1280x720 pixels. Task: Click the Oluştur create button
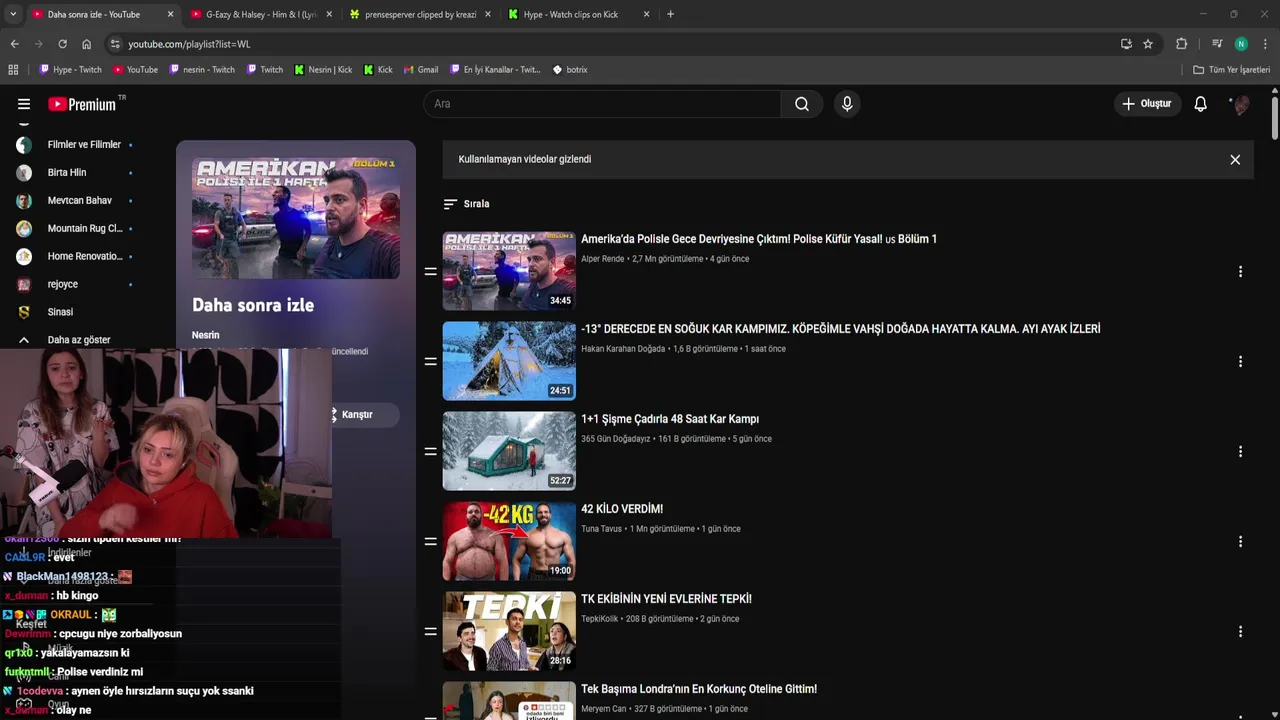pyautogui.click(x=1148, y=104)
